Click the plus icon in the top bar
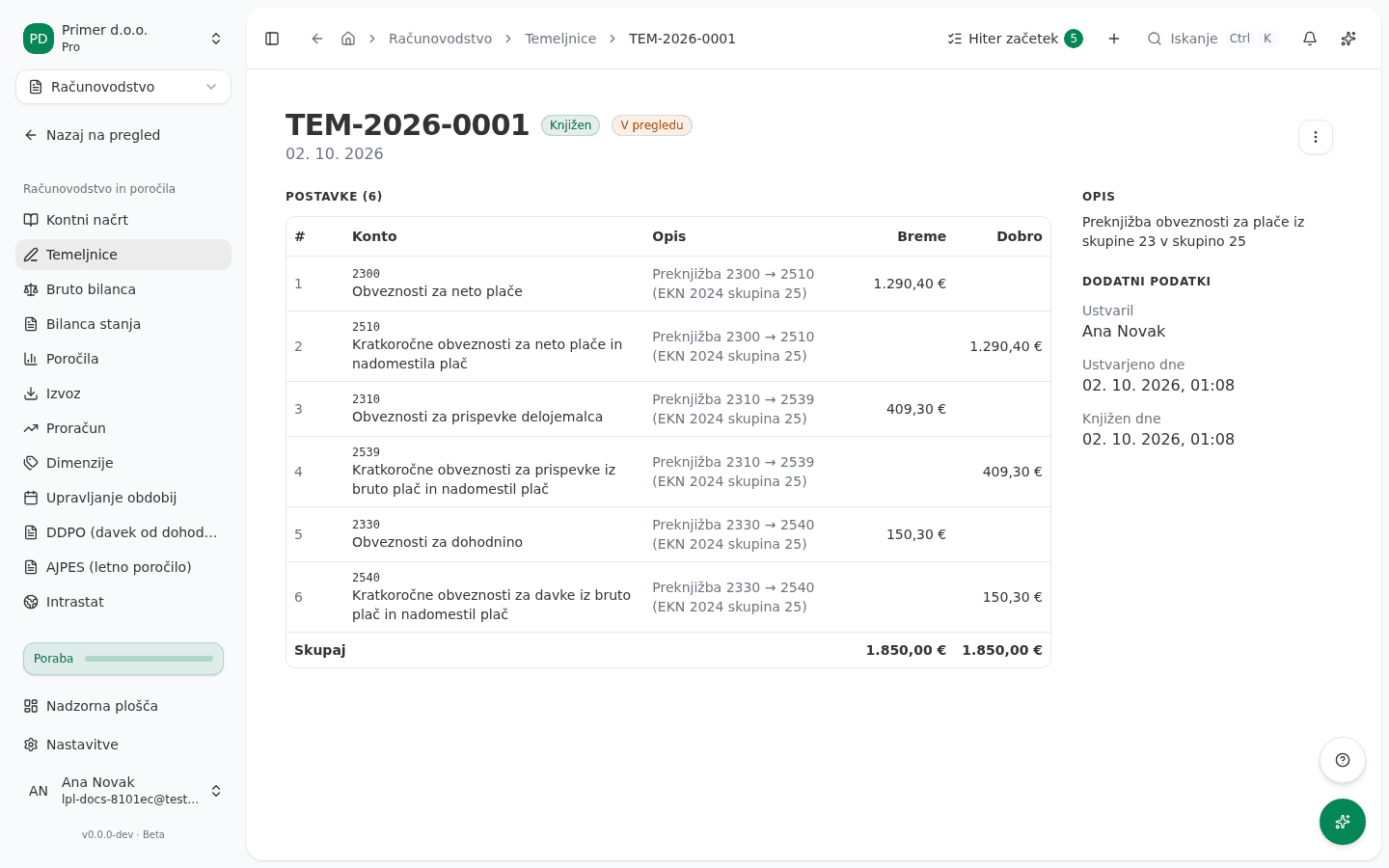The height and width of the screenshot is (868, 1389). [x=1114, y=39]
